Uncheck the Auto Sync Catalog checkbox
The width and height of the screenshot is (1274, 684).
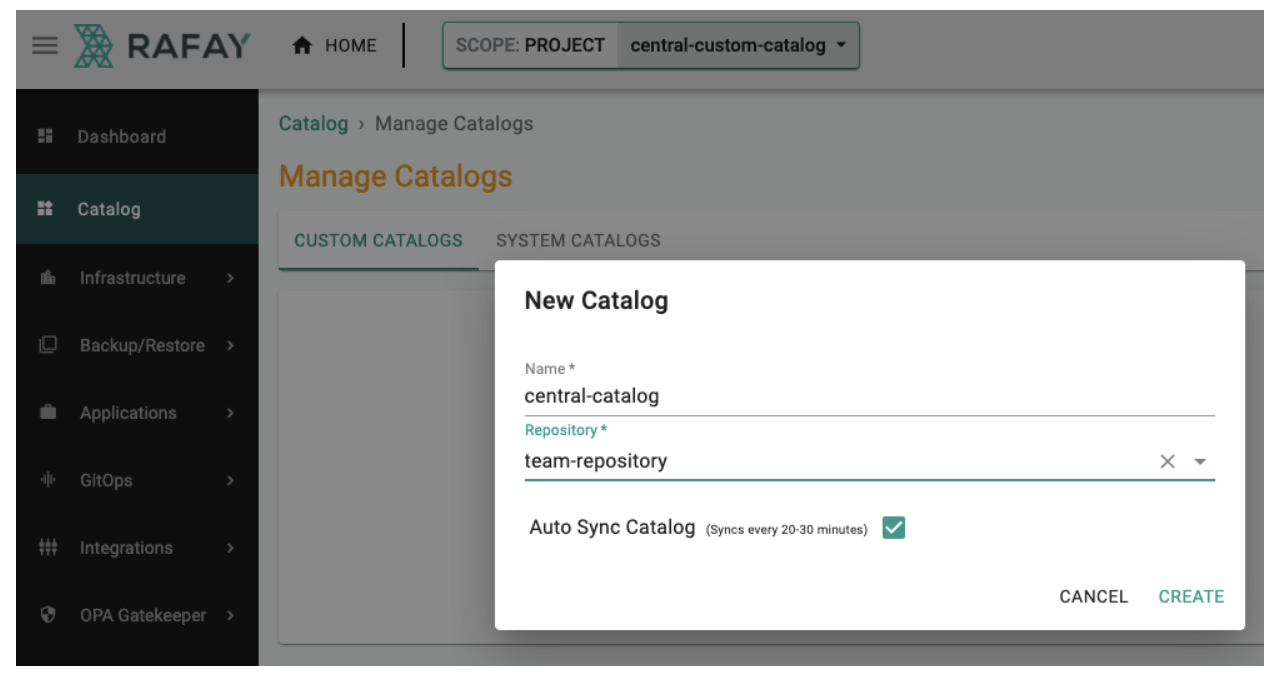click(x=894, y=528)
